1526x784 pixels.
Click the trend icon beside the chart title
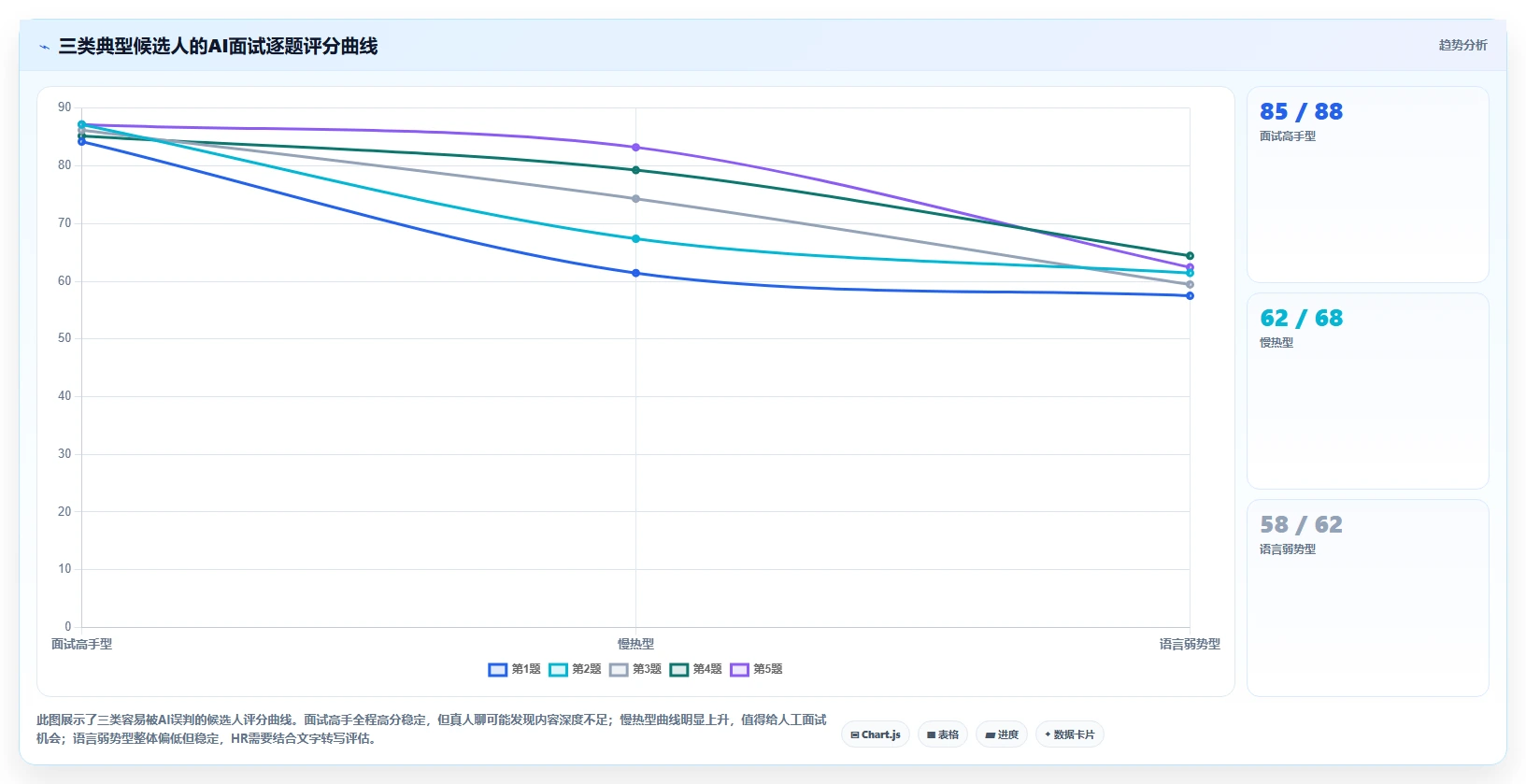point(44,47)
